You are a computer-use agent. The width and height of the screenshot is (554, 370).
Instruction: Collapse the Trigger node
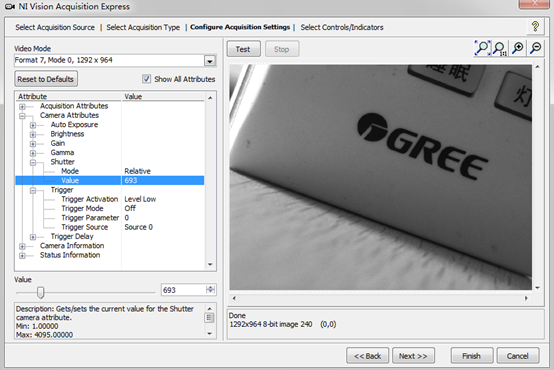33,190
